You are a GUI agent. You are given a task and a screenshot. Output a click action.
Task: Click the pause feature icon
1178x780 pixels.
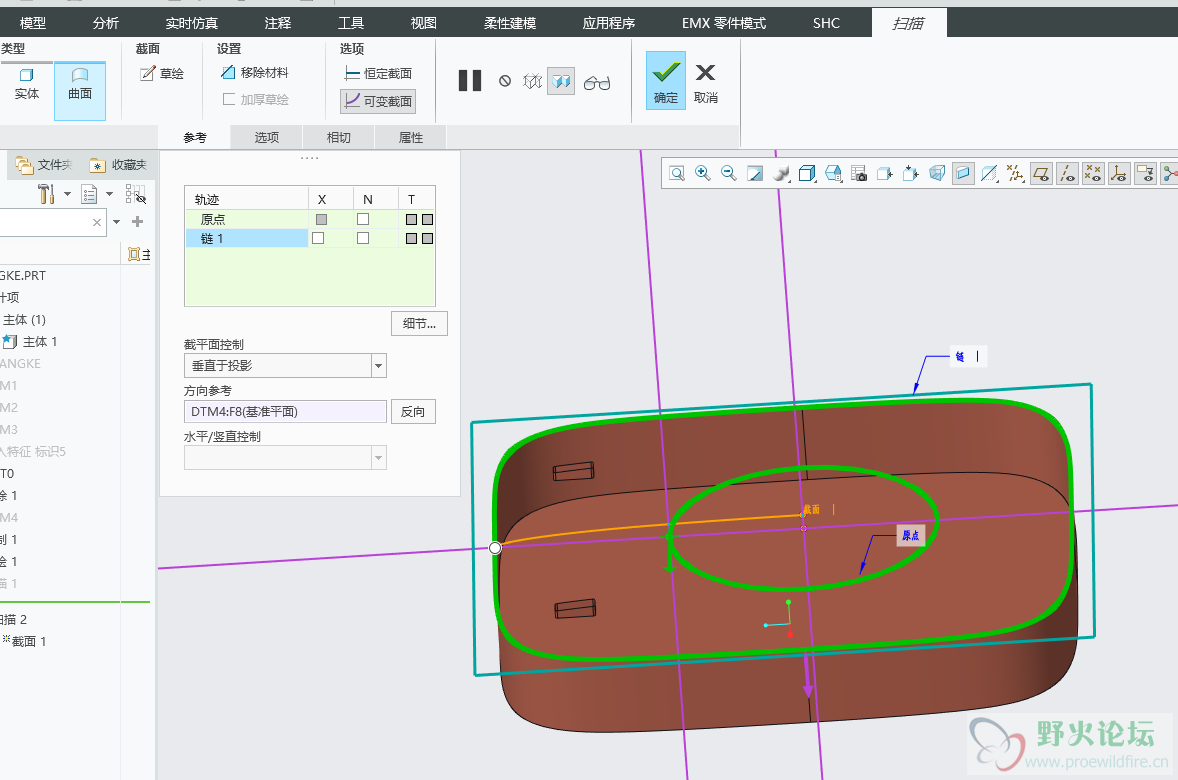coord(469,81)
